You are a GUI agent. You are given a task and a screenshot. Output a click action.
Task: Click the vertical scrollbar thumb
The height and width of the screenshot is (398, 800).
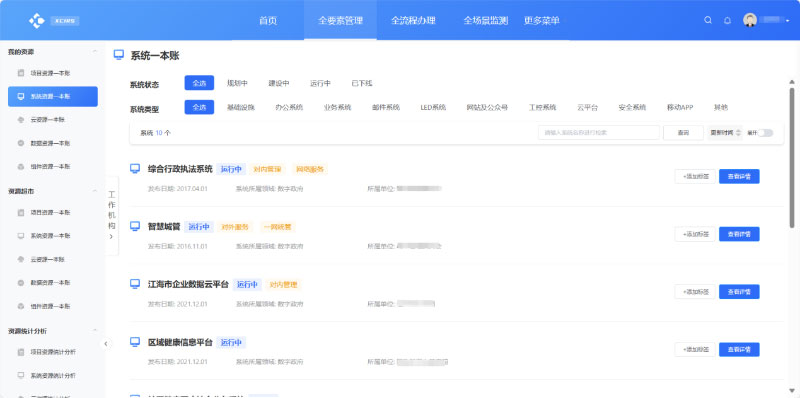pos(792,157)
